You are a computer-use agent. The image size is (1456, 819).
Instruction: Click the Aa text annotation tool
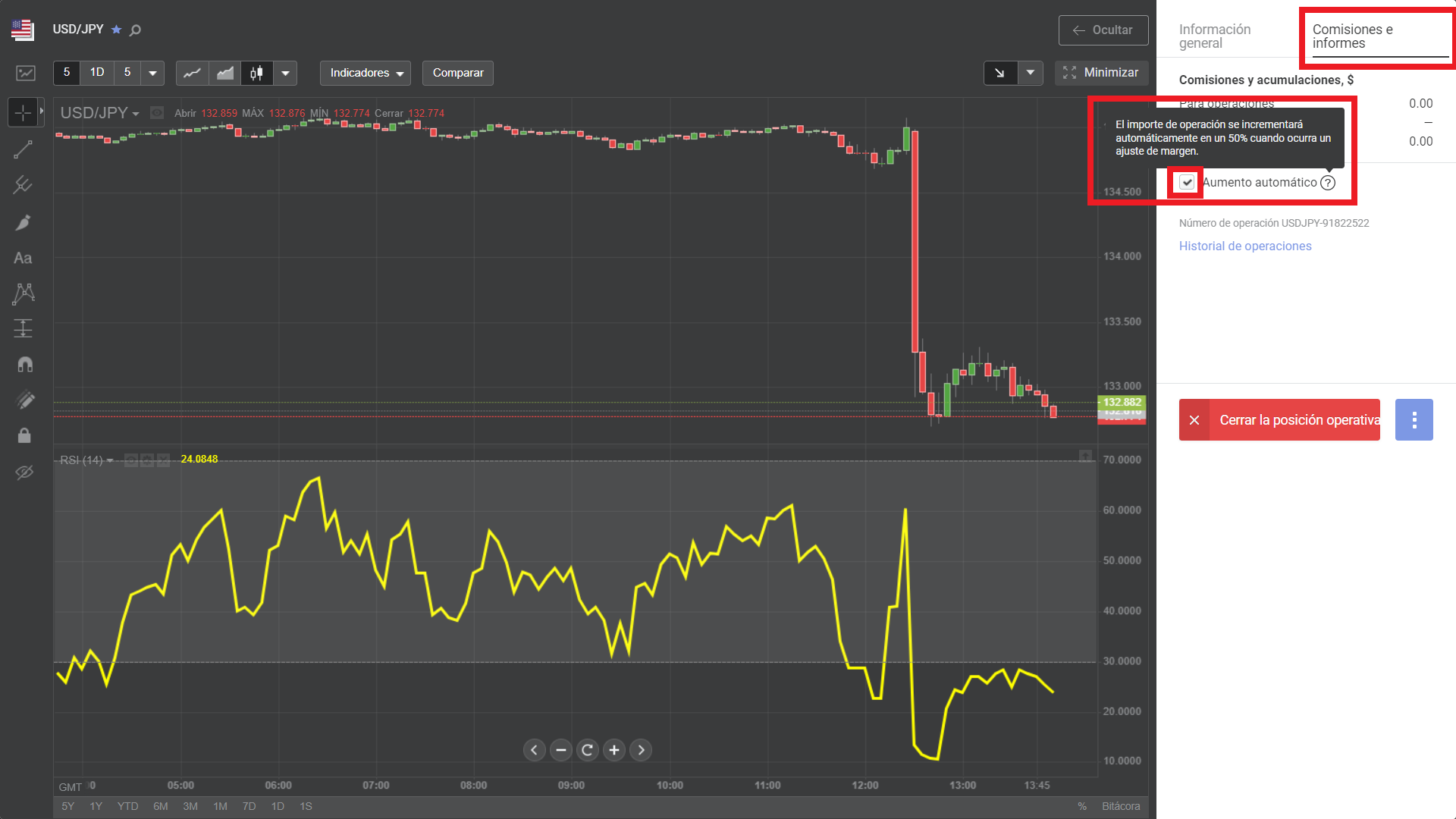23,259
